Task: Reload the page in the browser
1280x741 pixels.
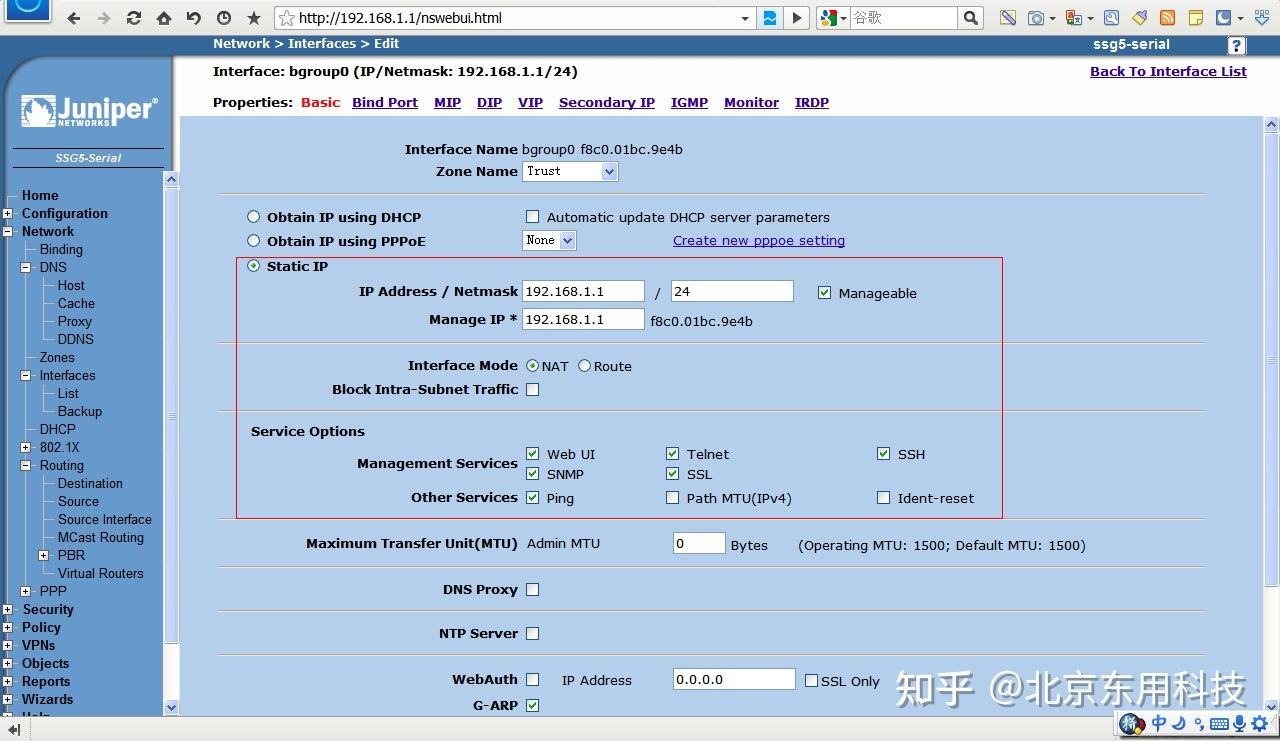Action: (x=133, y=17)
